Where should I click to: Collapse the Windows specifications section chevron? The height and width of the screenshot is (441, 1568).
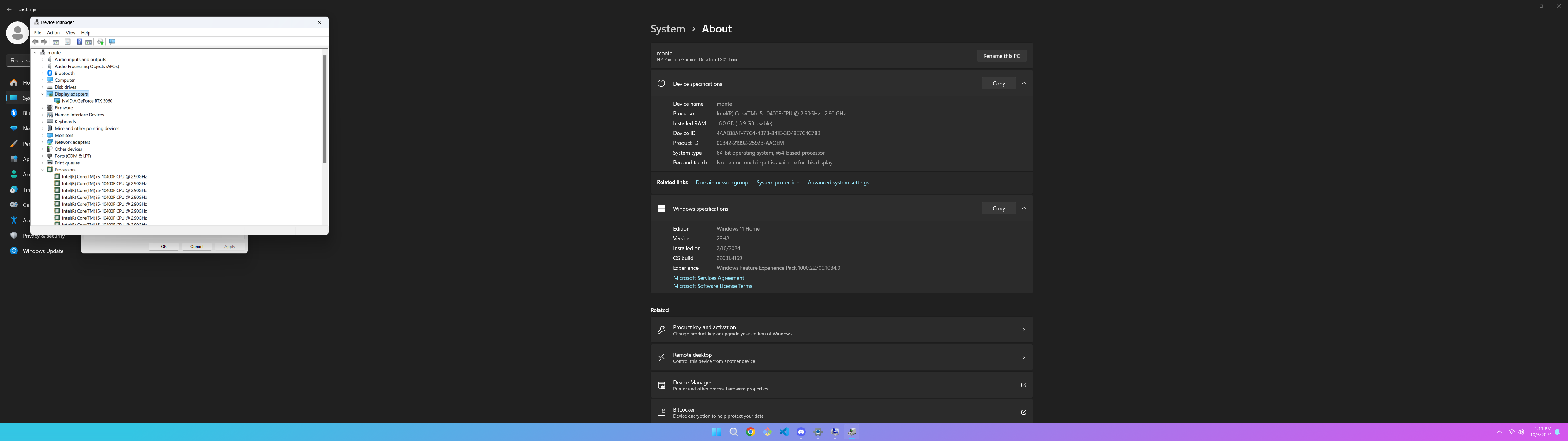[x=1024, y=208]
